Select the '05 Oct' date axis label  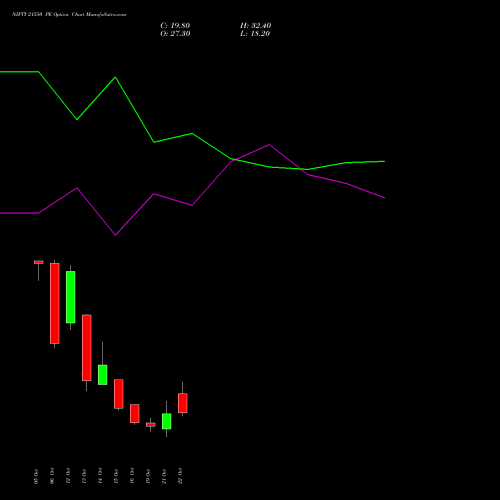point(36,476)
